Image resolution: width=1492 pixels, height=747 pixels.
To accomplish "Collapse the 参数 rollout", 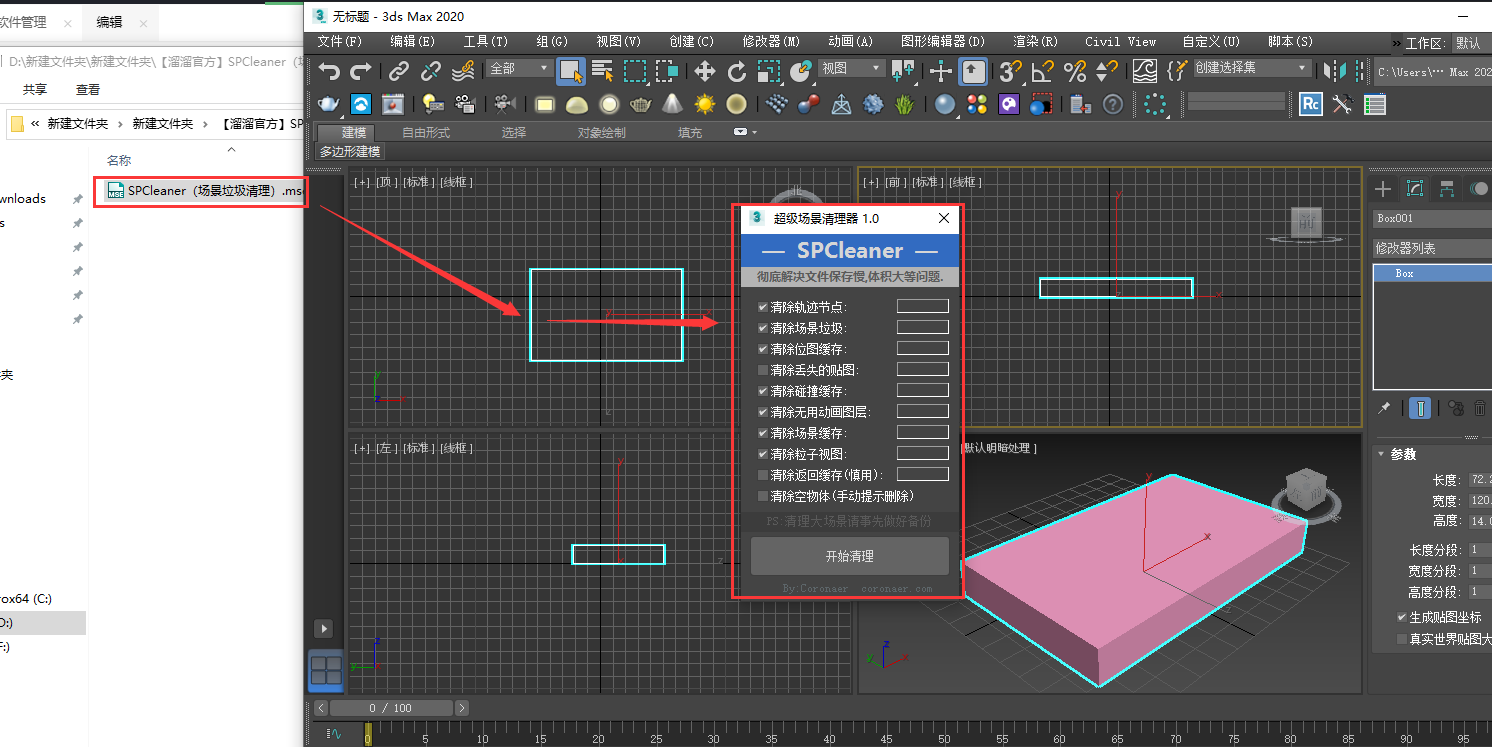I will [1402, 454].
